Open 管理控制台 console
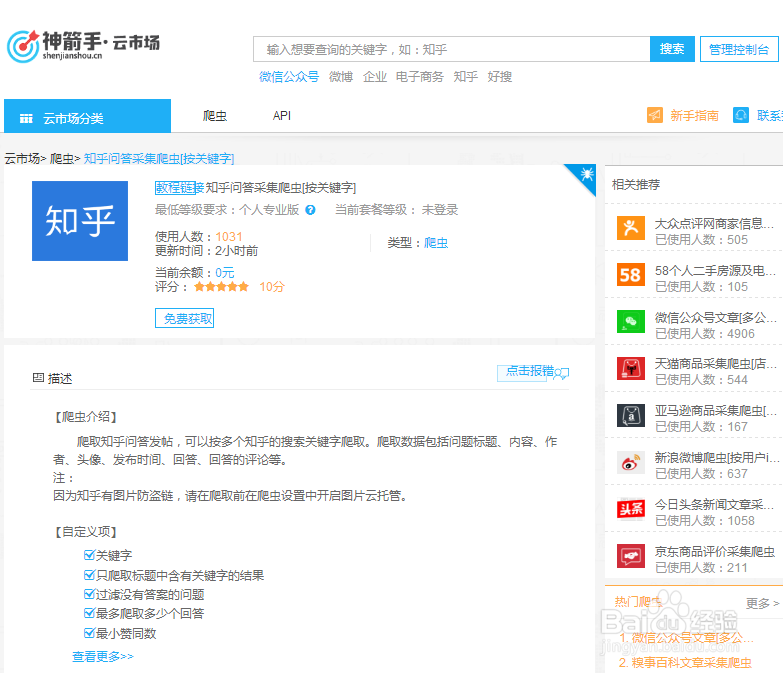The height and width of the screenshot is (673, 783). (739, 49)
